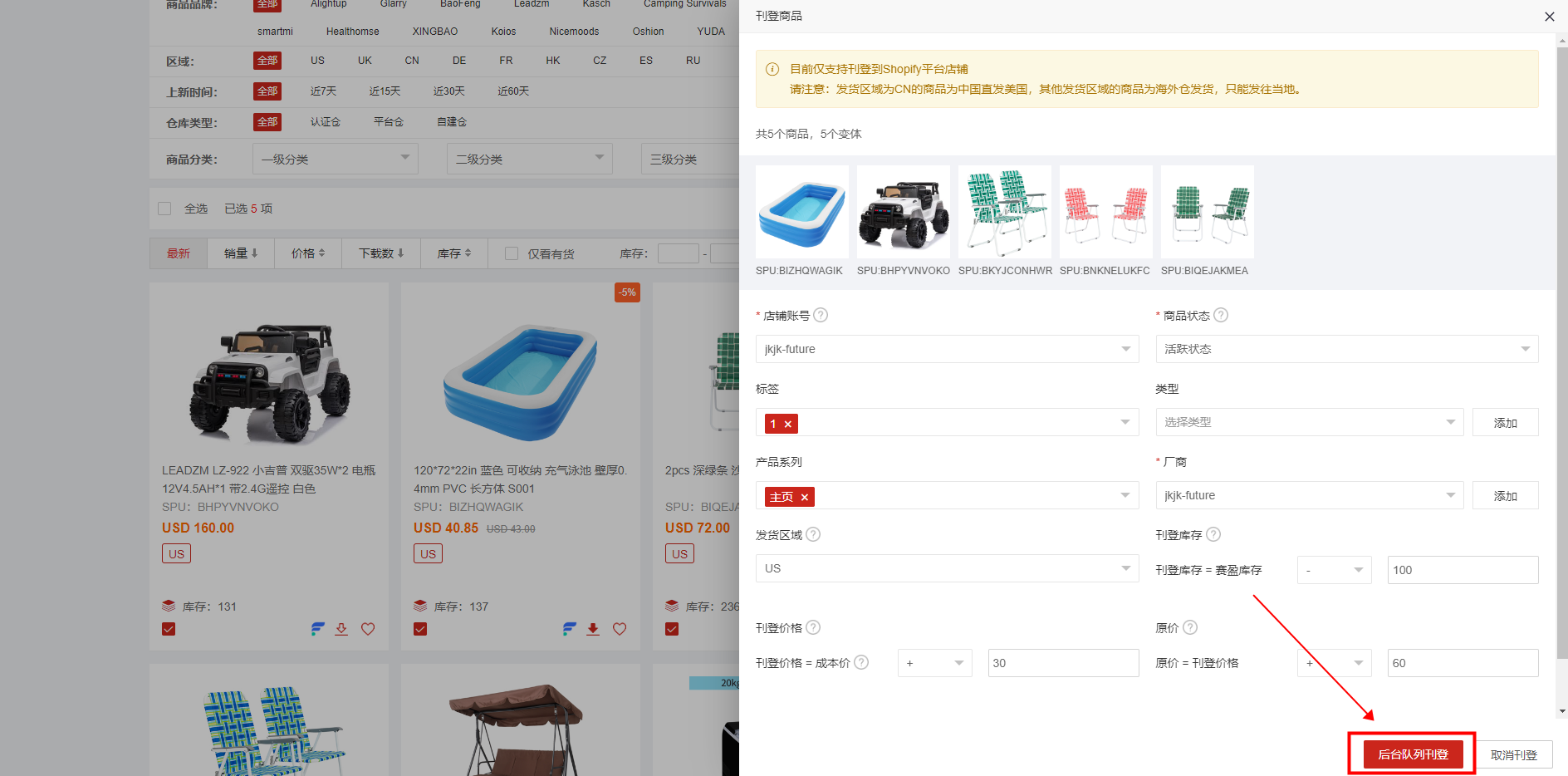Switch to the 最新 sort tab
Viewport: 1568px width, 776px height.
pyautogui.click(x=179, y=253)
